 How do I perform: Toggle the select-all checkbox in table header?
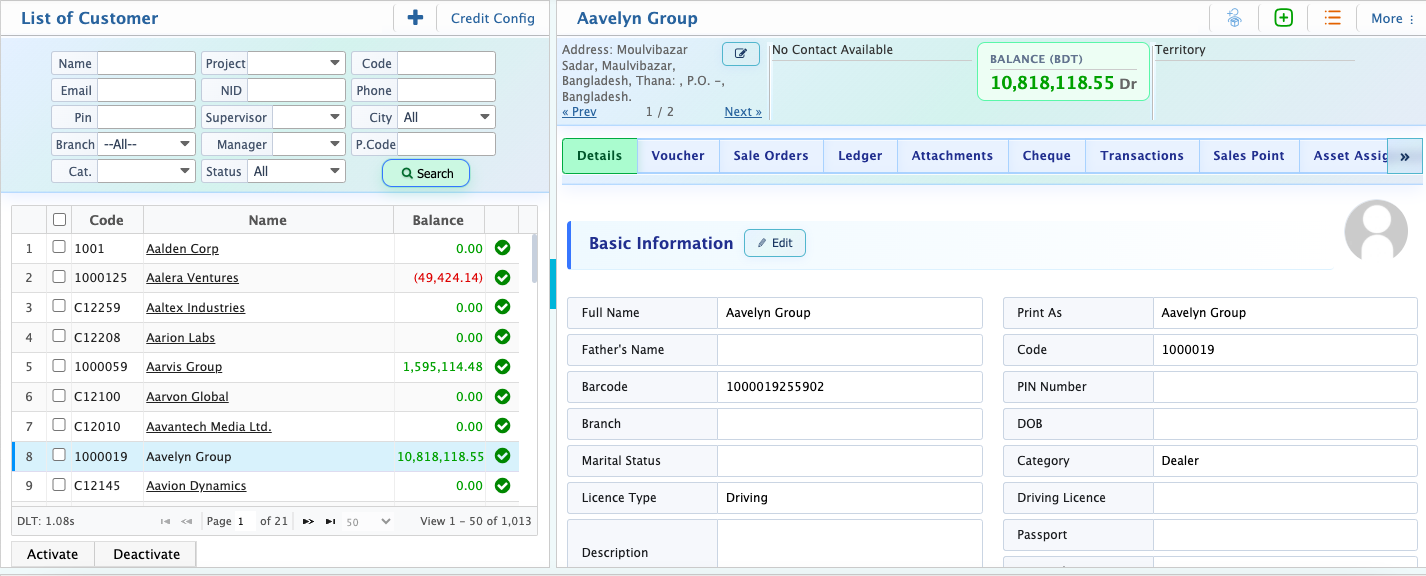[x=59, y=220]
